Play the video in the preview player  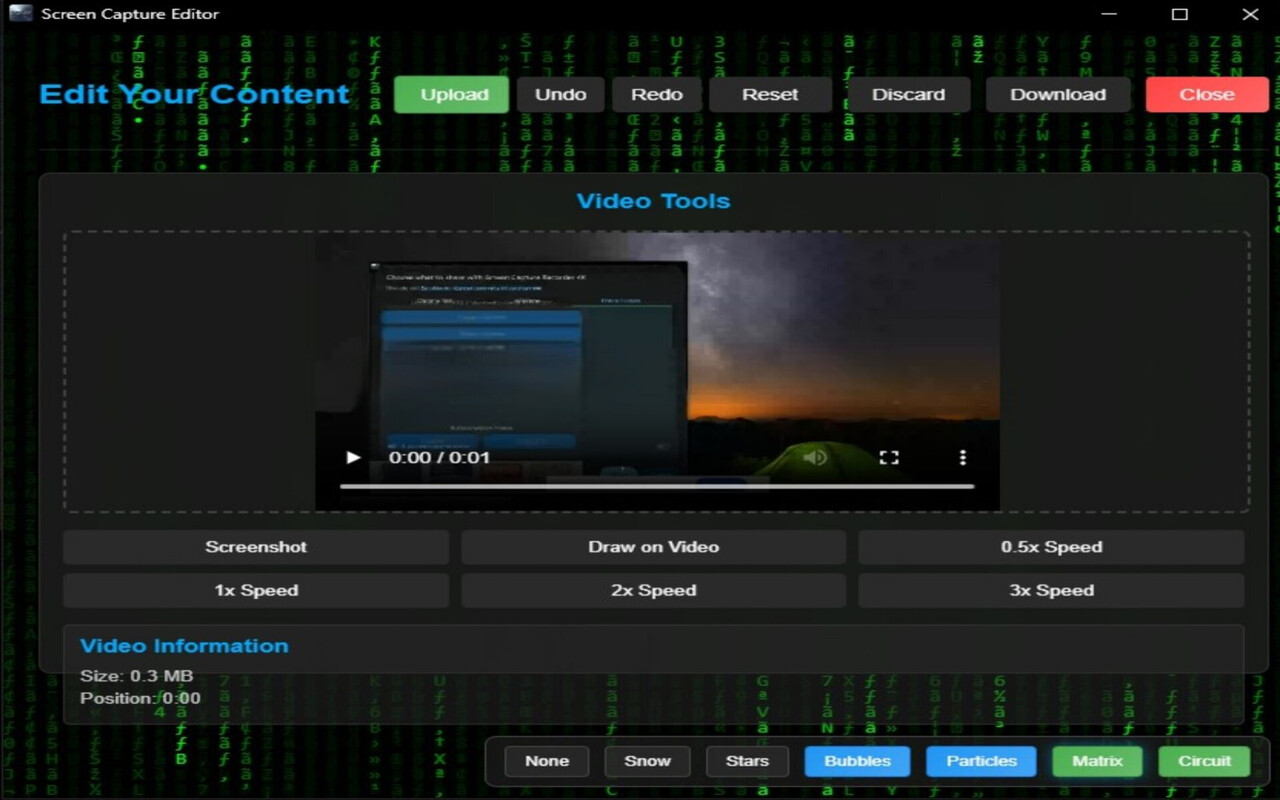coord(352,457)
